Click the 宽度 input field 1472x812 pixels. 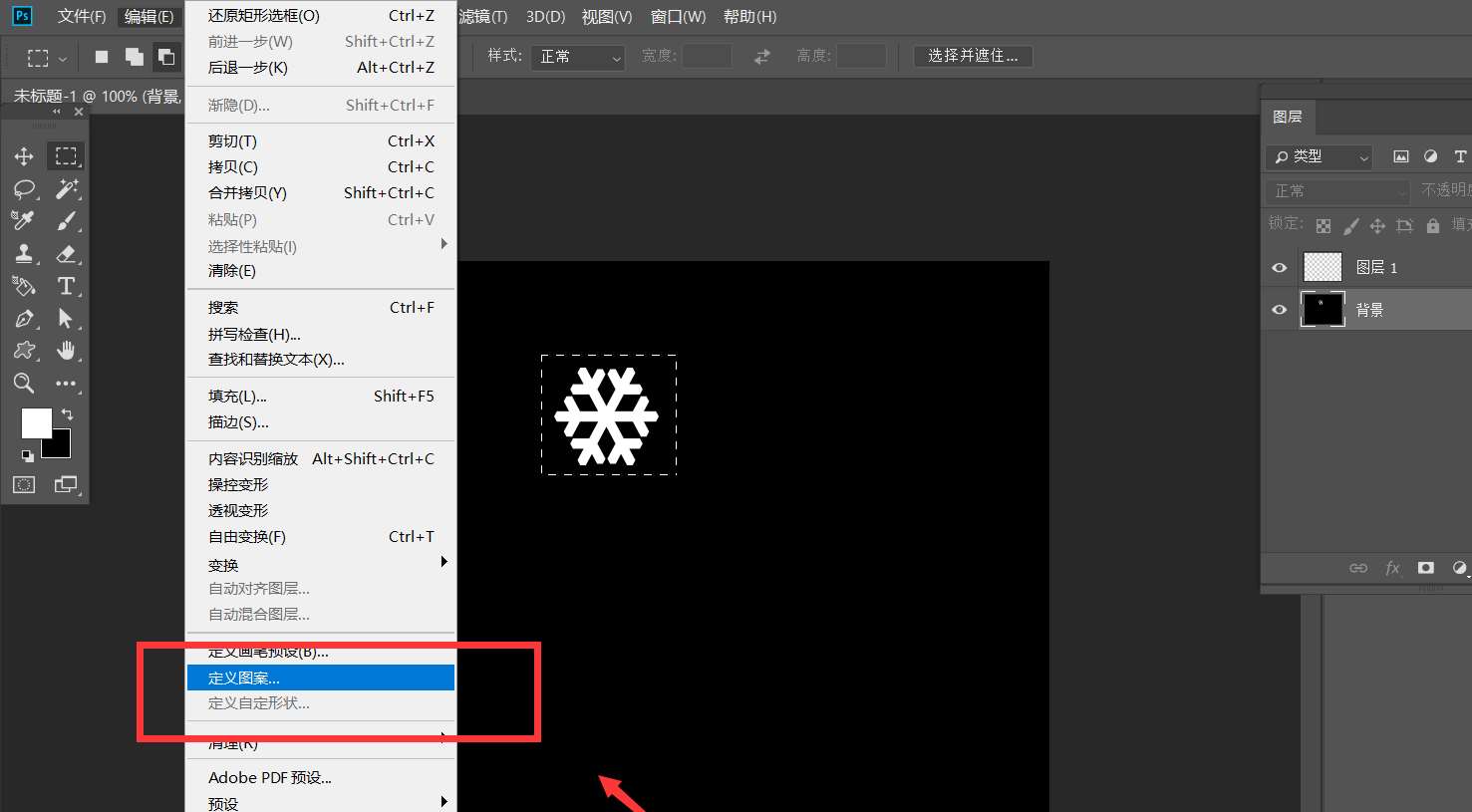click(x=707, y=56)
